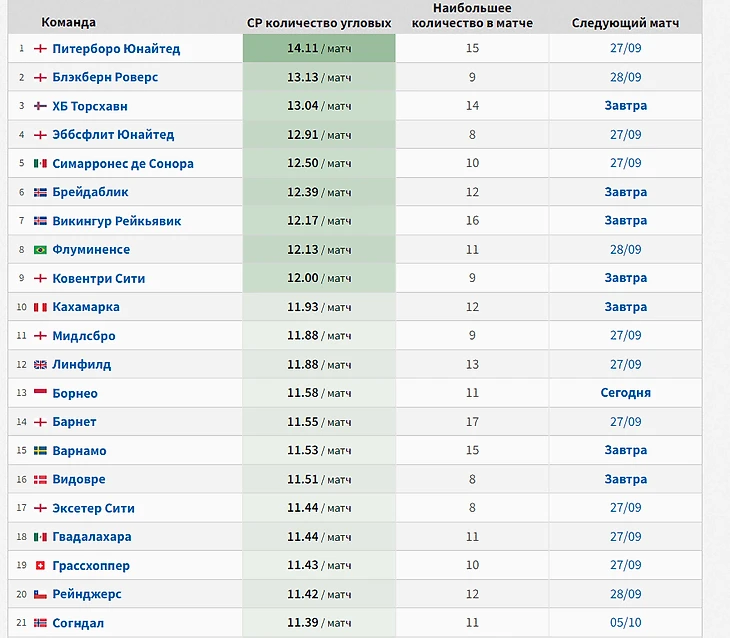Viewport: 730px width, 638px height.
Task: Click the Iceland flag next to Брейдаблик
Action: 40,192
